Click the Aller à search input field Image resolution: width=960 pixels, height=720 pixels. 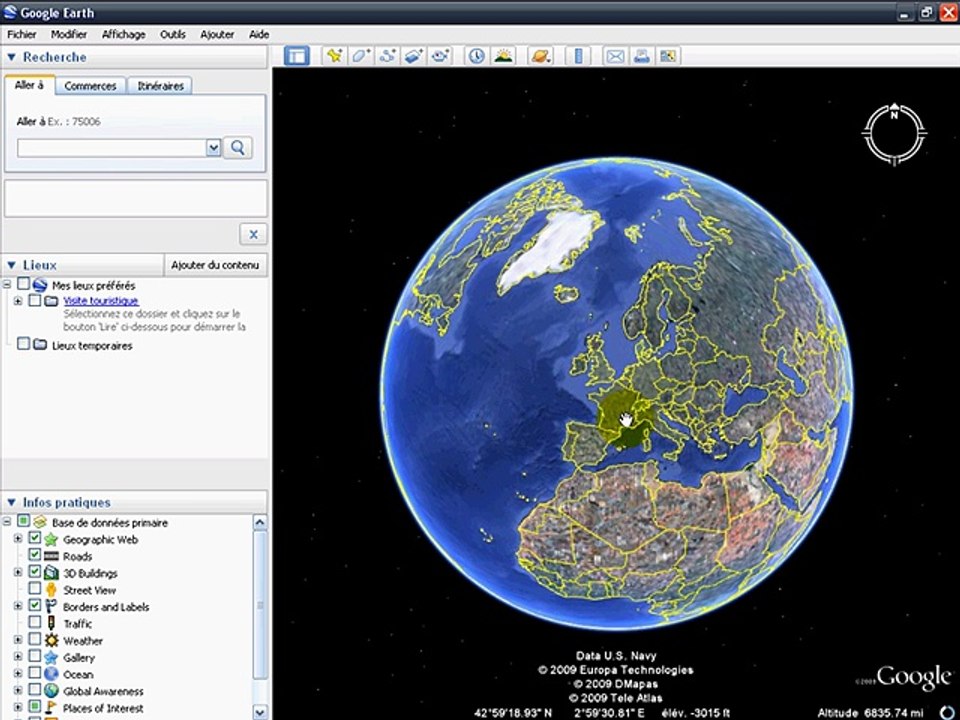click(x=112, y=148)
